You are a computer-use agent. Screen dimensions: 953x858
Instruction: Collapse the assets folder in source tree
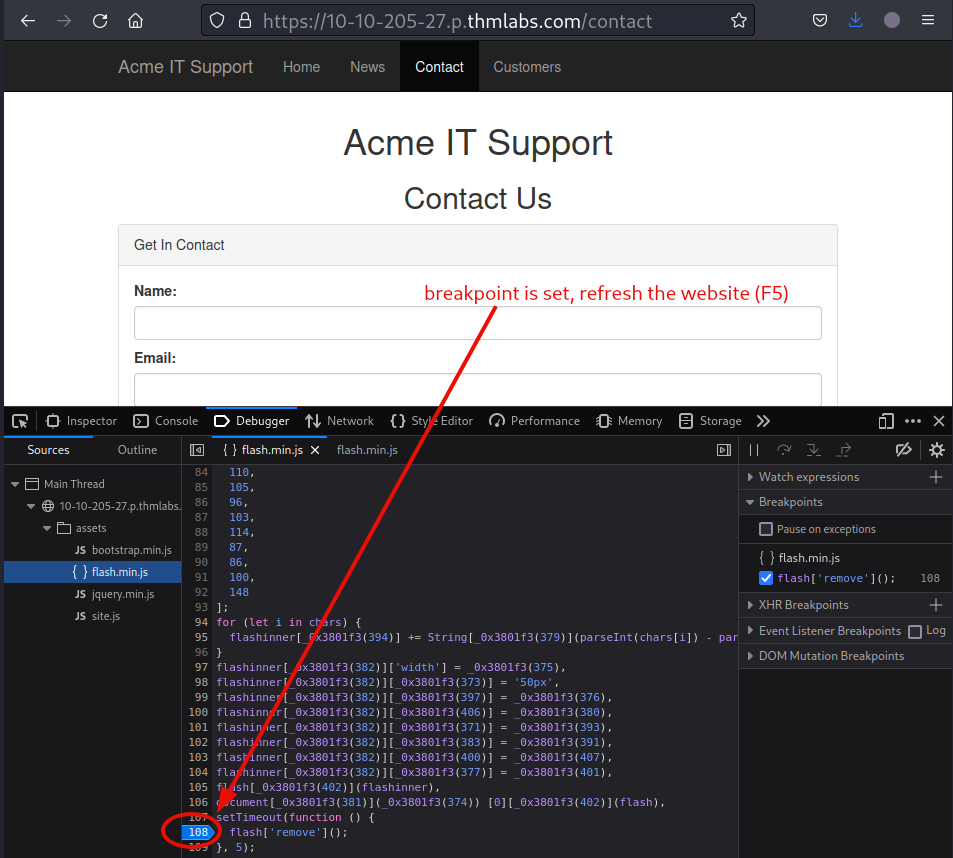47,528
